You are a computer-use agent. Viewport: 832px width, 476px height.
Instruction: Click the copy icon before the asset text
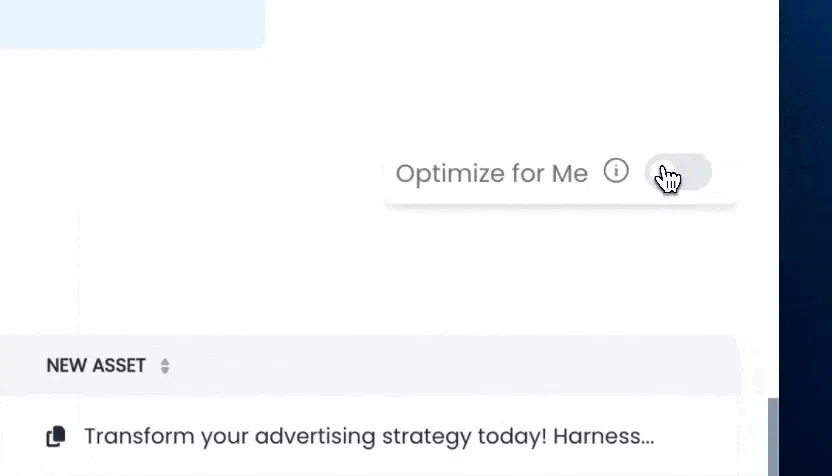pyautogui.click(x=56, y=436)
